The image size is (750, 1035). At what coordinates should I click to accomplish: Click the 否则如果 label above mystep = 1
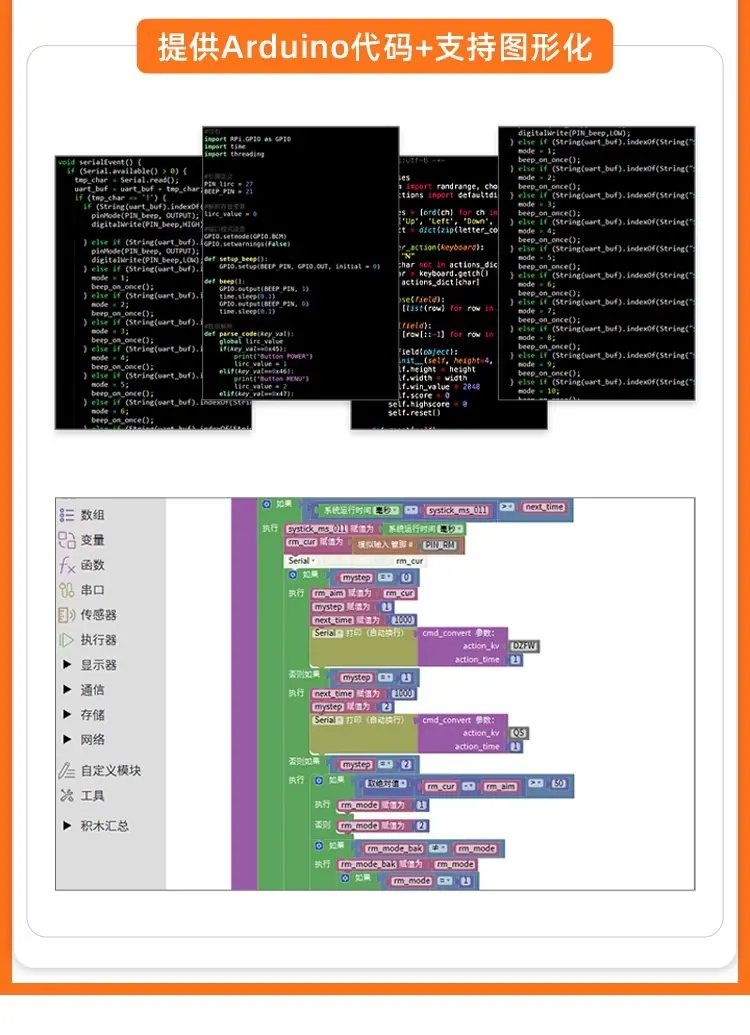(x=304, y=674)
